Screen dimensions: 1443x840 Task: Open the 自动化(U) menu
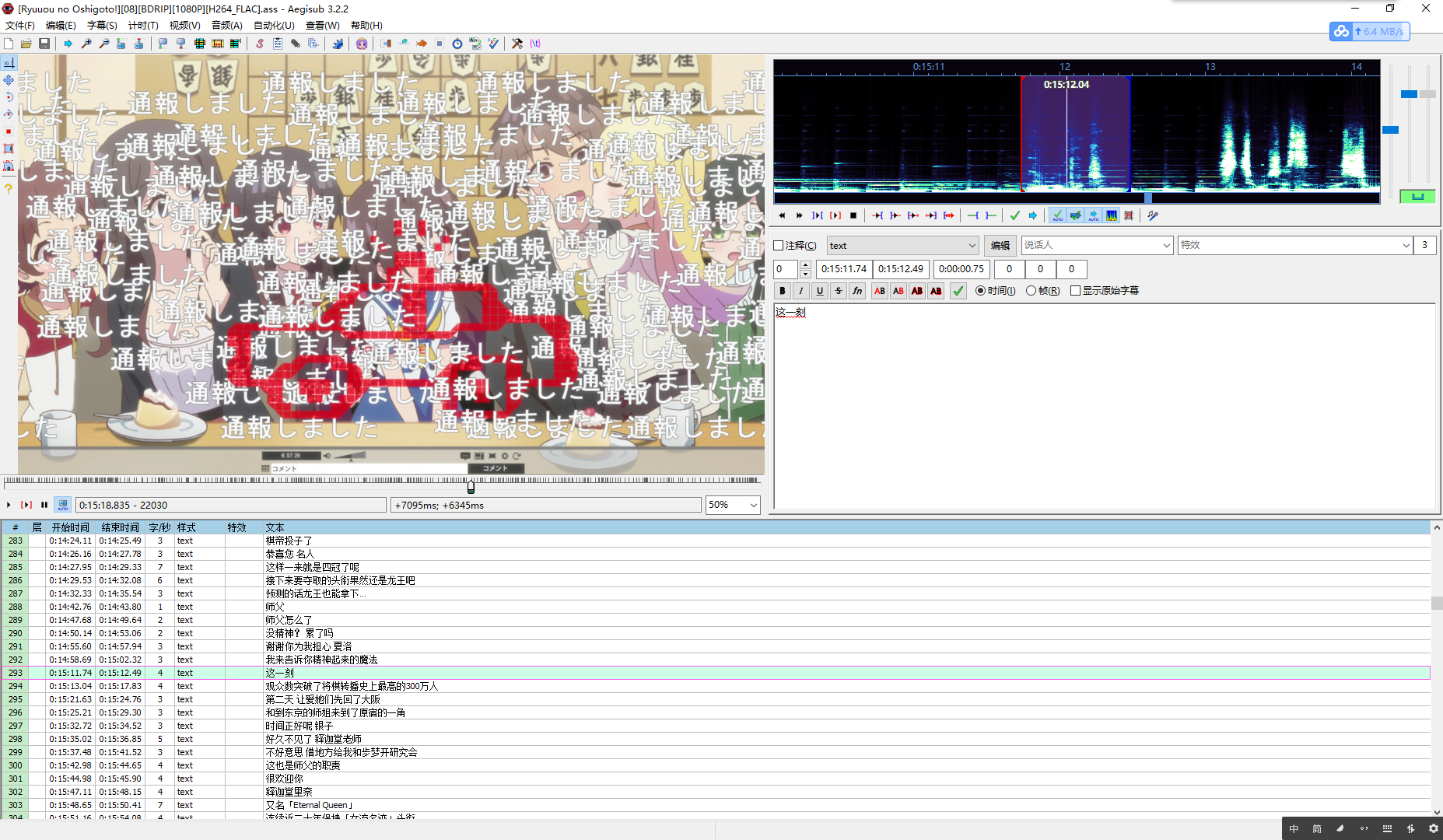274,26
